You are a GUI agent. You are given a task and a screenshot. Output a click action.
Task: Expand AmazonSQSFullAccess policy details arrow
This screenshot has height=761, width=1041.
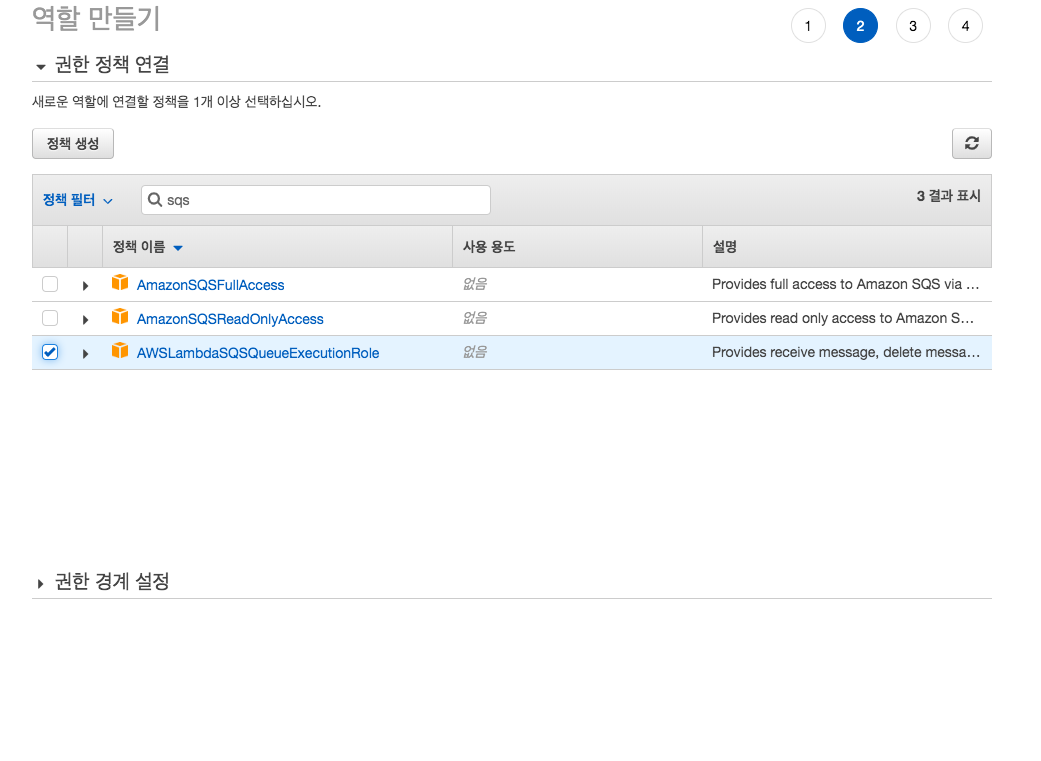[85, 286]
